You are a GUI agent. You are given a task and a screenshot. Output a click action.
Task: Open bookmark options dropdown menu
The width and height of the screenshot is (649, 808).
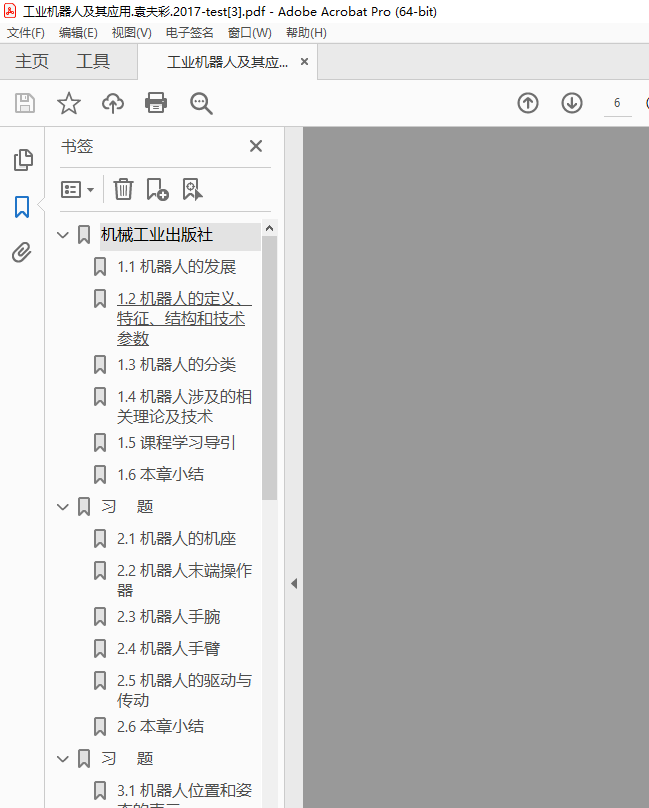[x=77, y=190]
